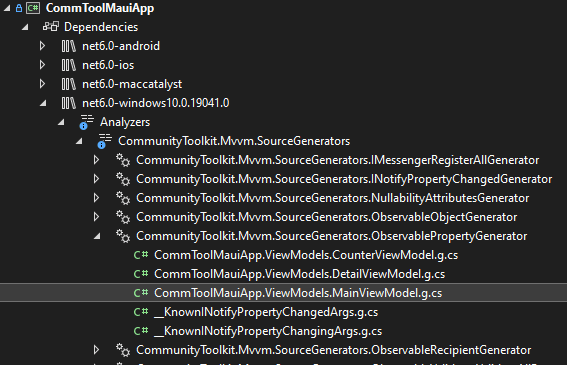The width and height of the screenshot is (567, 365).
Task: Click the gears icon of ObservablePropertyGenerator
Action: pyautogui.click(x=123, y=236)
